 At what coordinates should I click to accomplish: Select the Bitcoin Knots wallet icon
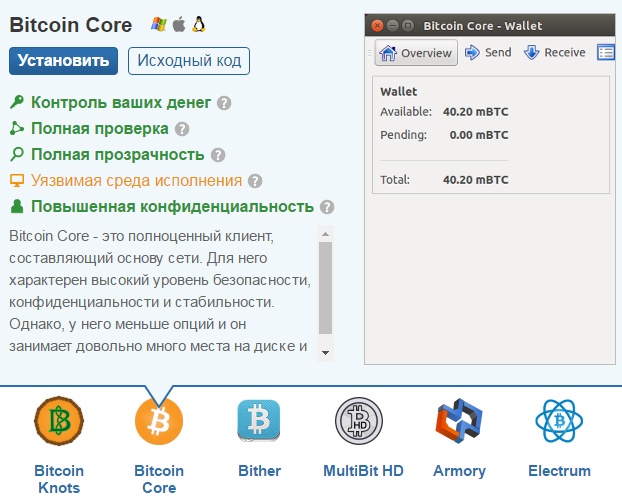pyautogui.click(x=59, y=421)
